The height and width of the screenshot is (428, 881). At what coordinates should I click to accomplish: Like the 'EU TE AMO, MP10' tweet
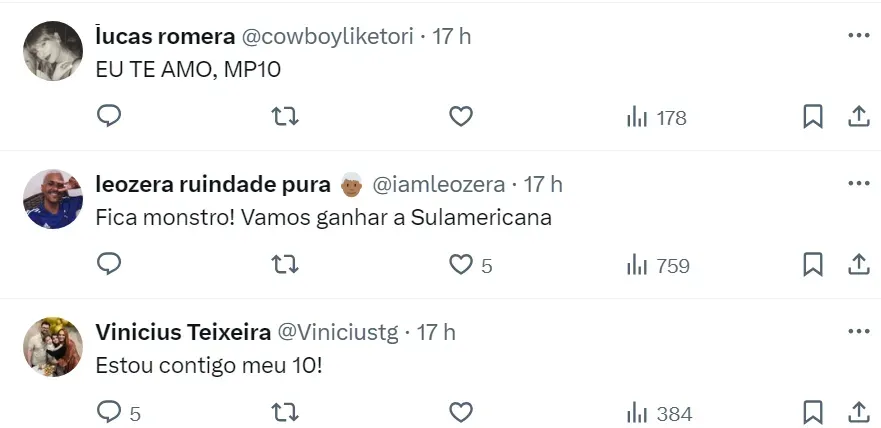pyautogui.click(x=460, y=117)
